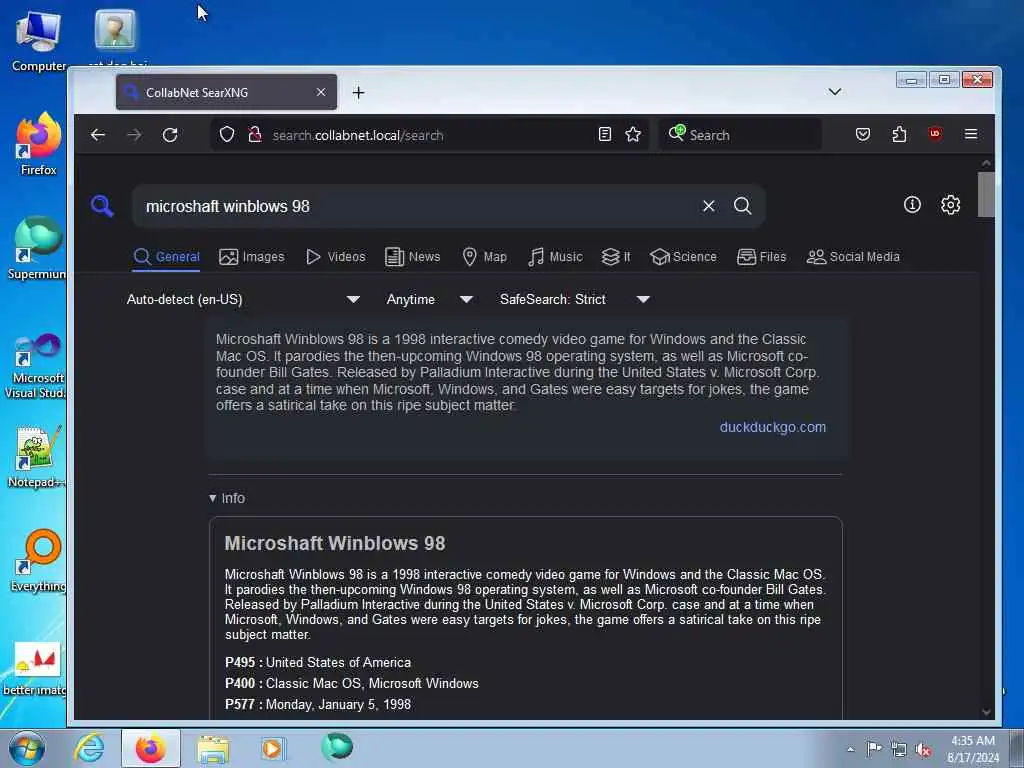Screen dimensions: 1024x768
Task: Switch to the Images category tab
Action: pos(251,257)
